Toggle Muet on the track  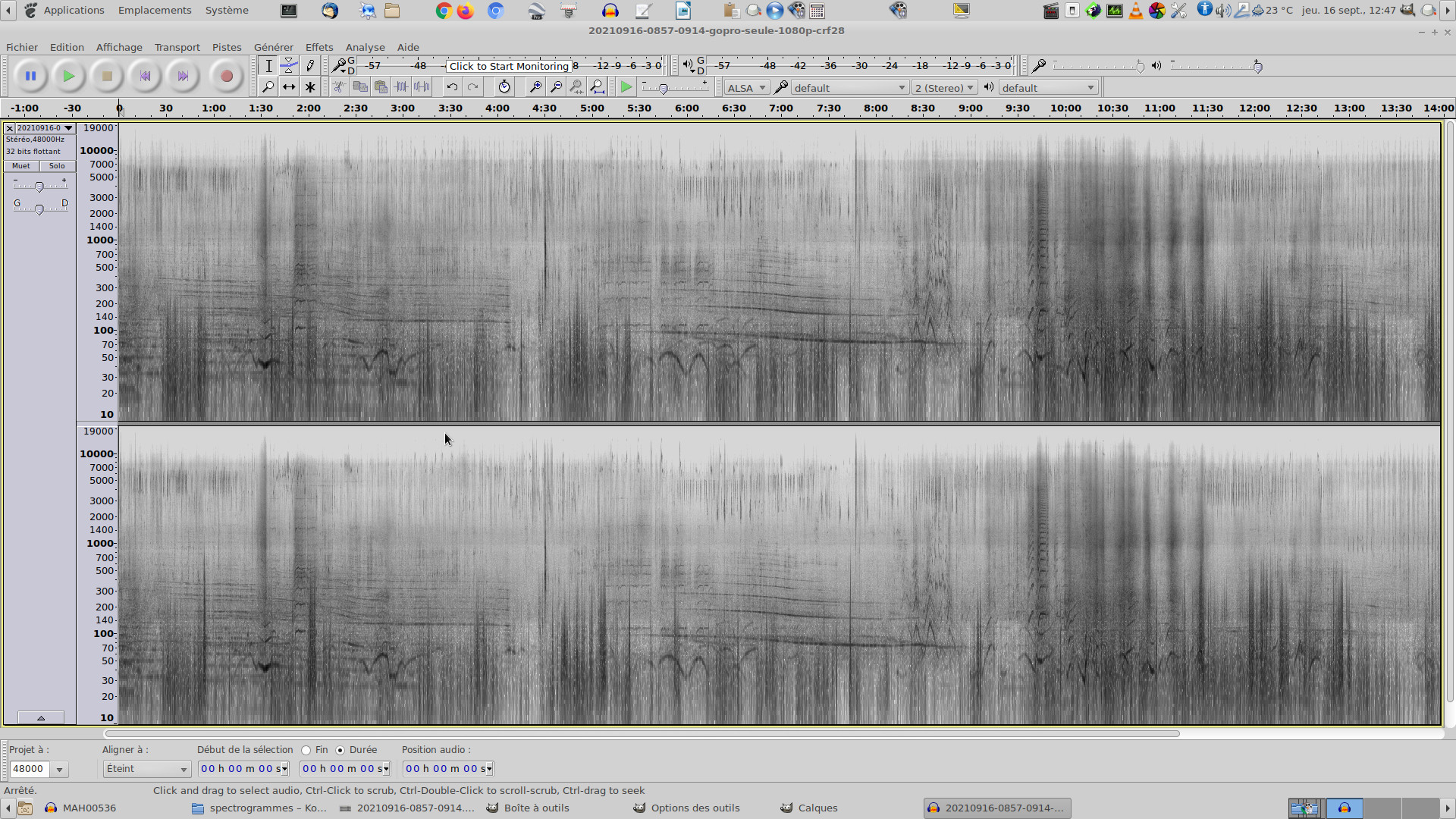coord(21,166)
